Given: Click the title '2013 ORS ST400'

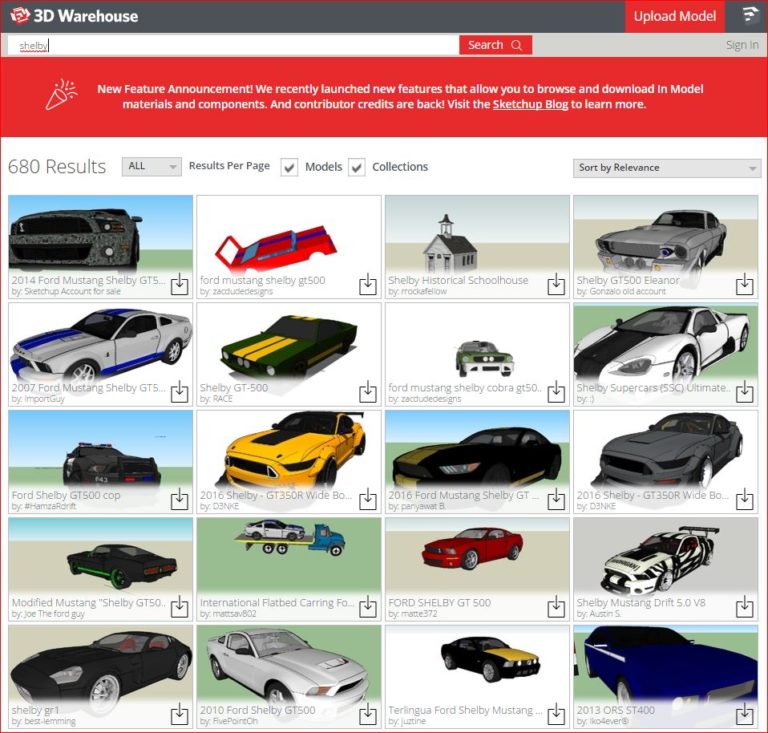Looking at the screenshot, I should click(615, 710).
